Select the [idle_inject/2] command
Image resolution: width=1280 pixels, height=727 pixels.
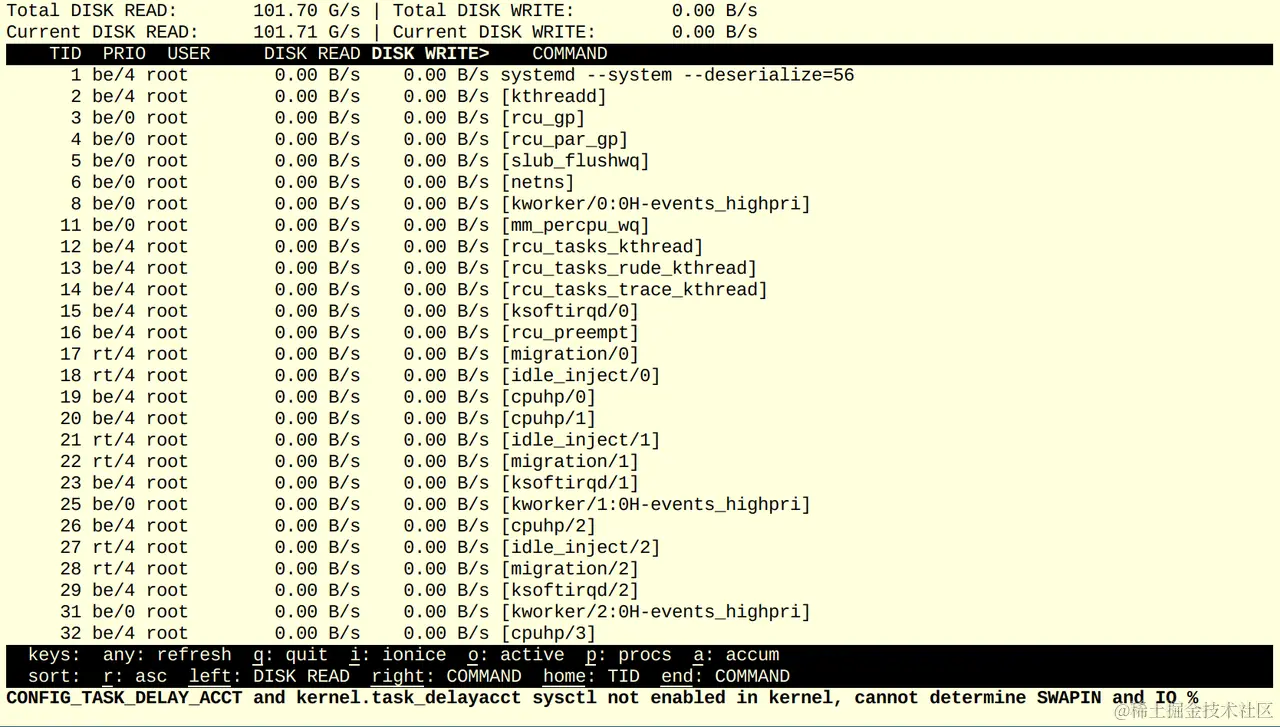point(581,548)
